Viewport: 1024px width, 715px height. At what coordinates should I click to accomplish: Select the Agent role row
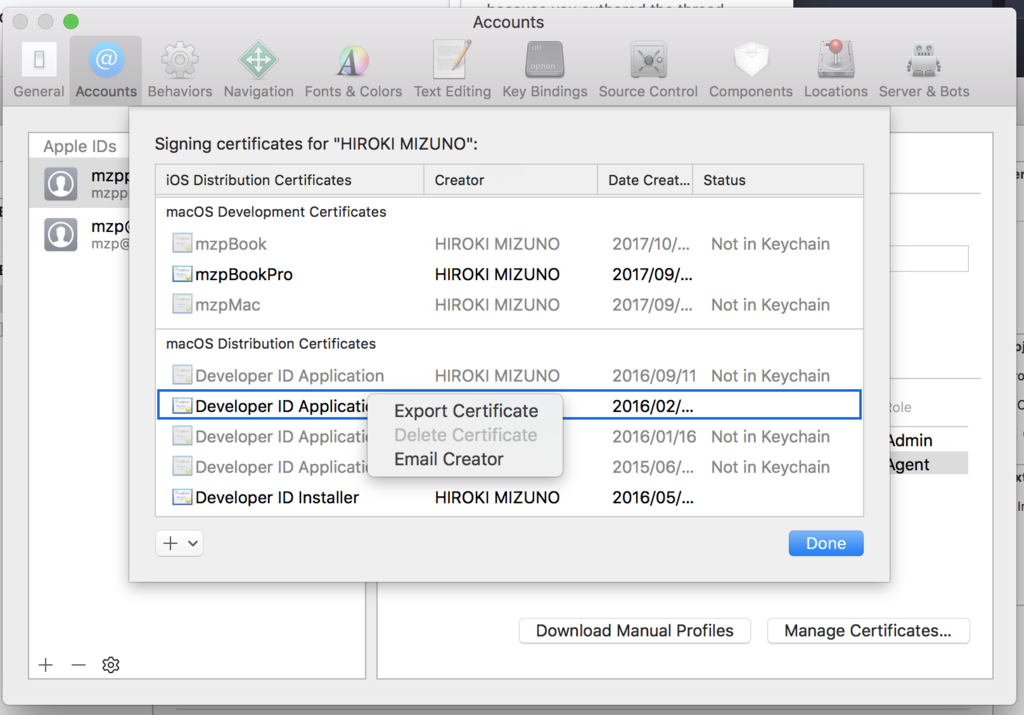pyautogui.click(x=928, y=464)
